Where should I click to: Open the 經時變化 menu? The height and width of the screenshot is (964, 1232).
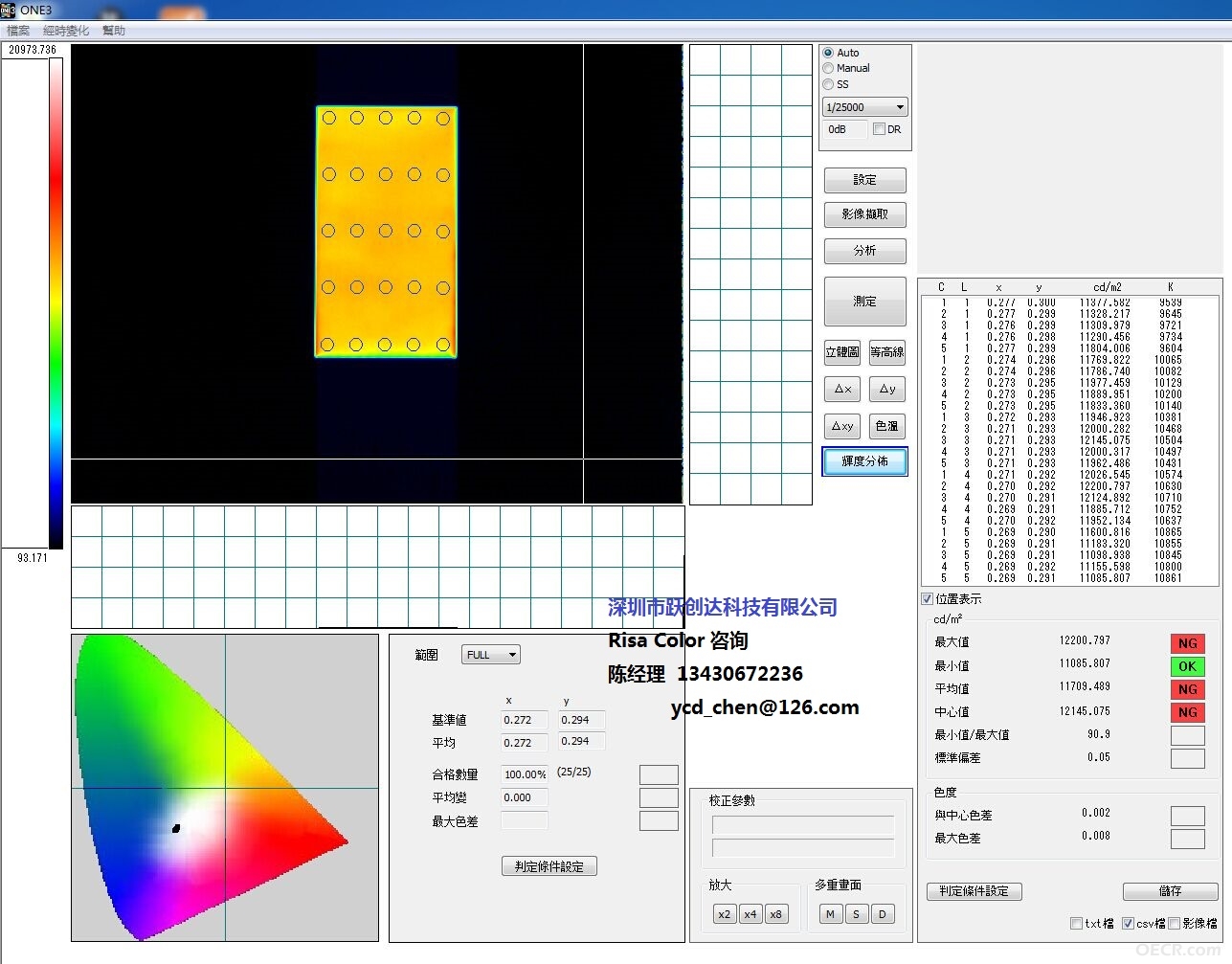click(66, 31)
